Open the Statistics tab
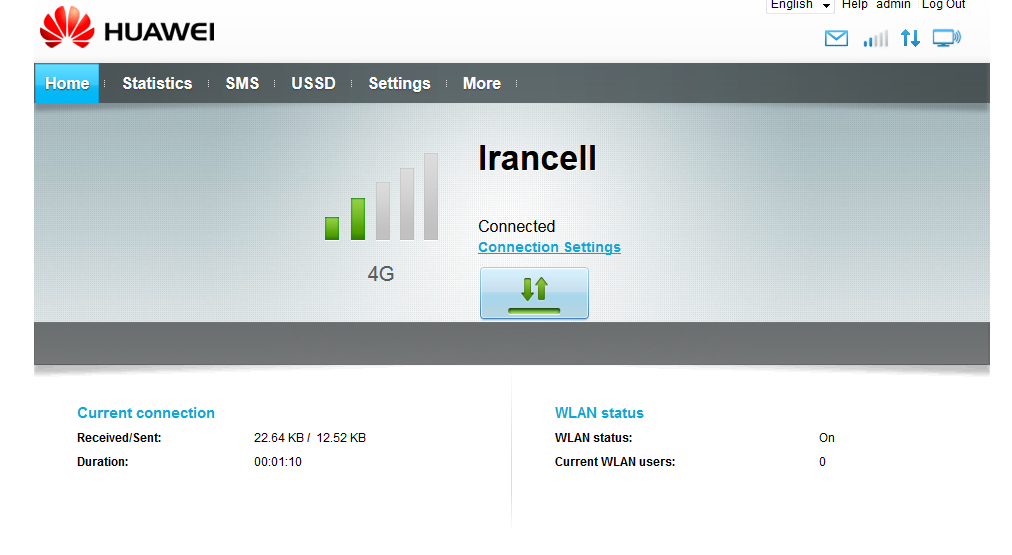 [x=157, y=84]
